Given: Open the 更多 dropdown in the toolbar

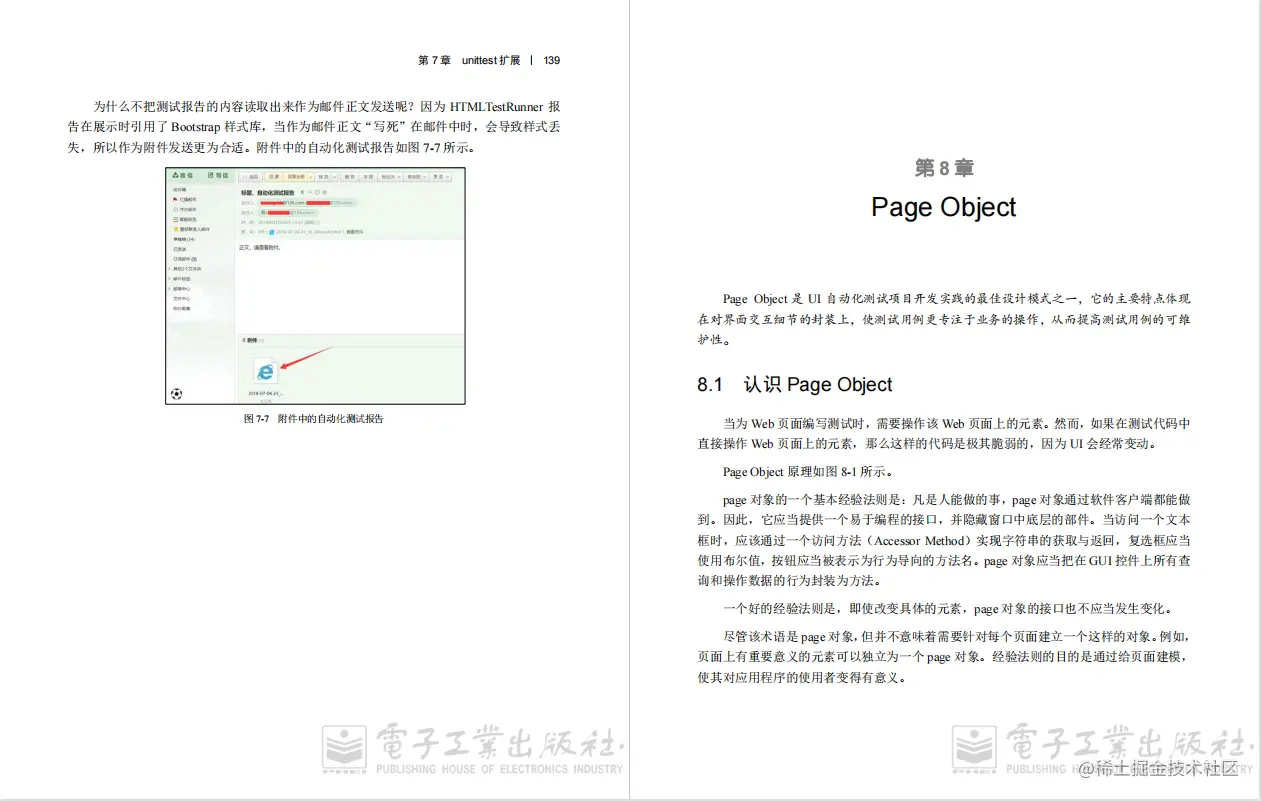Looking at the screenshot, I should tap(442, 176).
